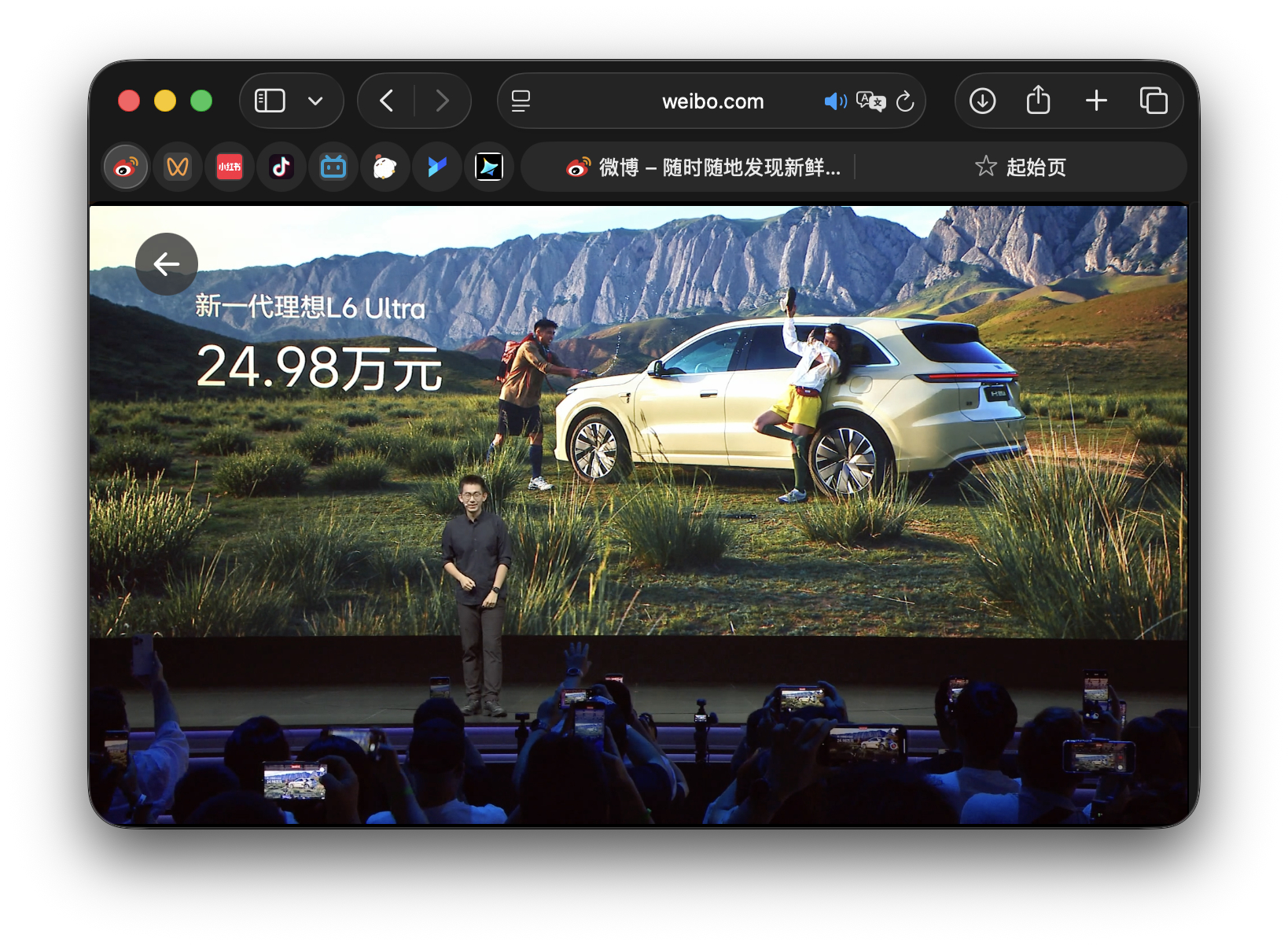Click the green full-screen window button
Viewport: 1288px width, 945px height.
[201, 101]
